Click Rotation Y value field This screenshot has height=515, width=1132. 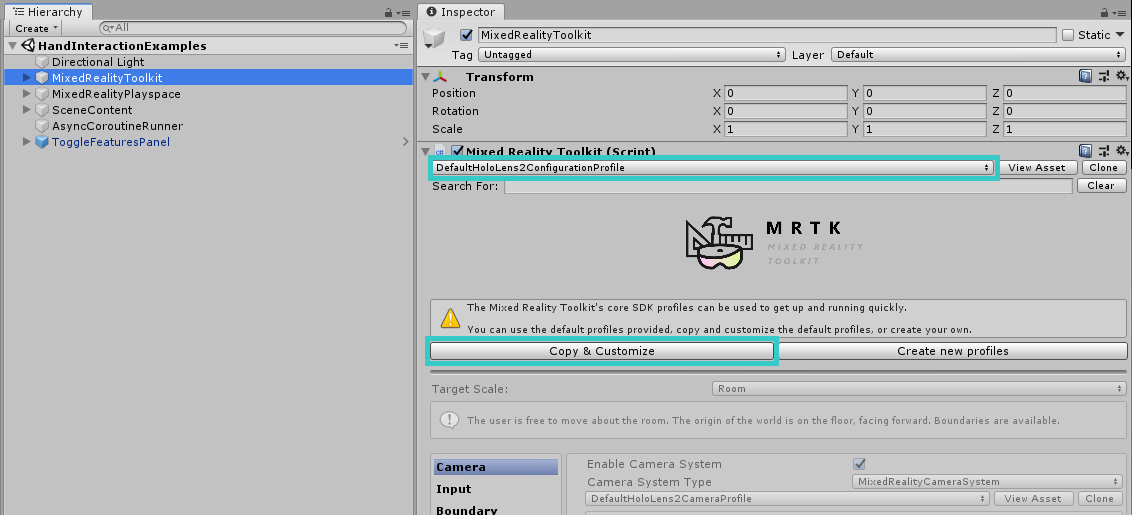(x=925, y=111)
